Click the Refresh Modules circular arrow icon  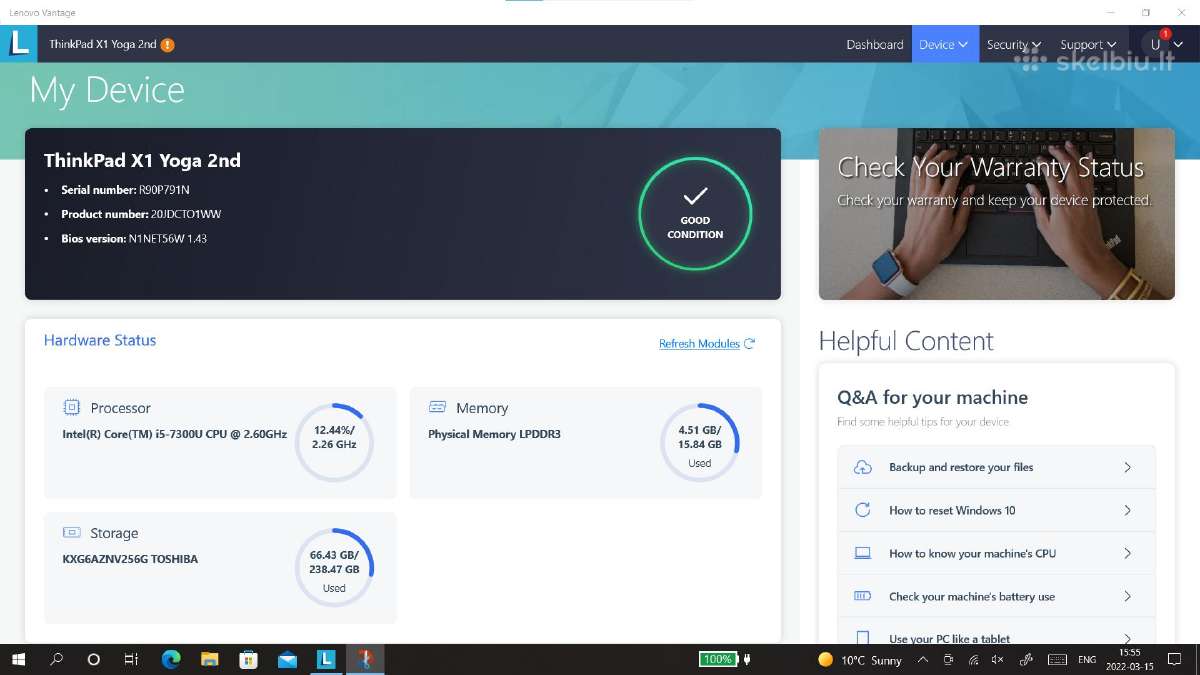(750, 343)
